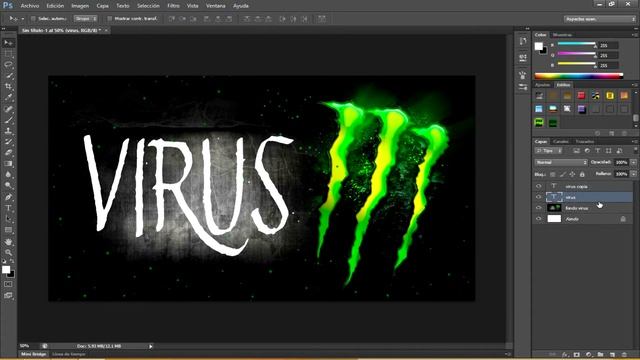Switch to the Canales tab
The image size is (640, 360).
[560, 142]
